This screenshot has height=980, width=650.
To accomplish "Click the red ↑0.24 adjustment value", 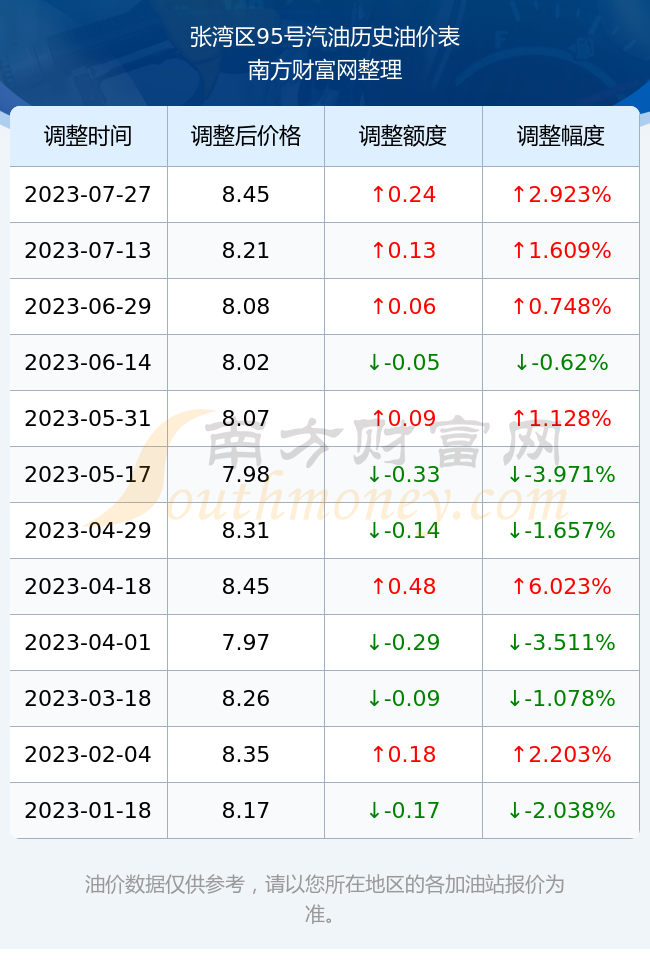I will click(x=403, y=194).
